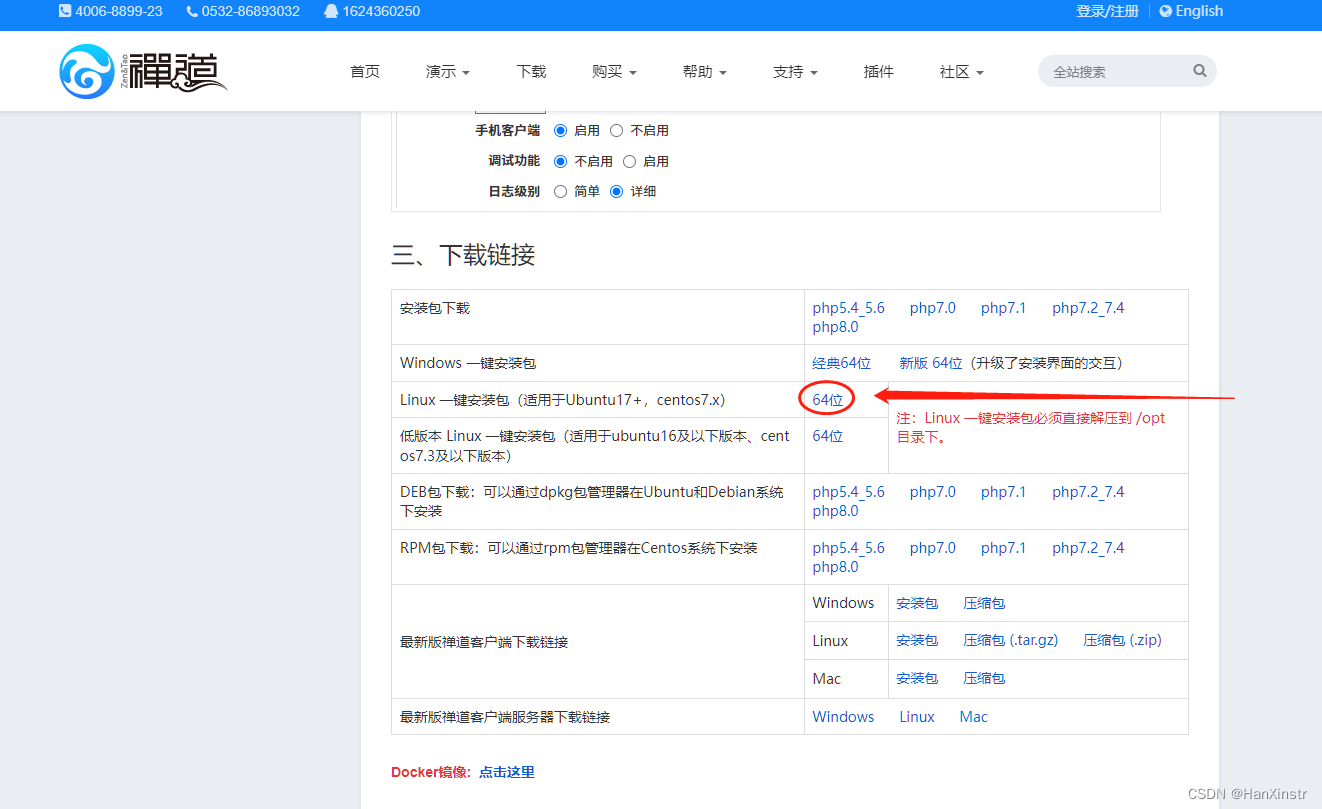Download RPM包 php7.0 link
Screen dimensions: 1322x809
click(933, 548)
